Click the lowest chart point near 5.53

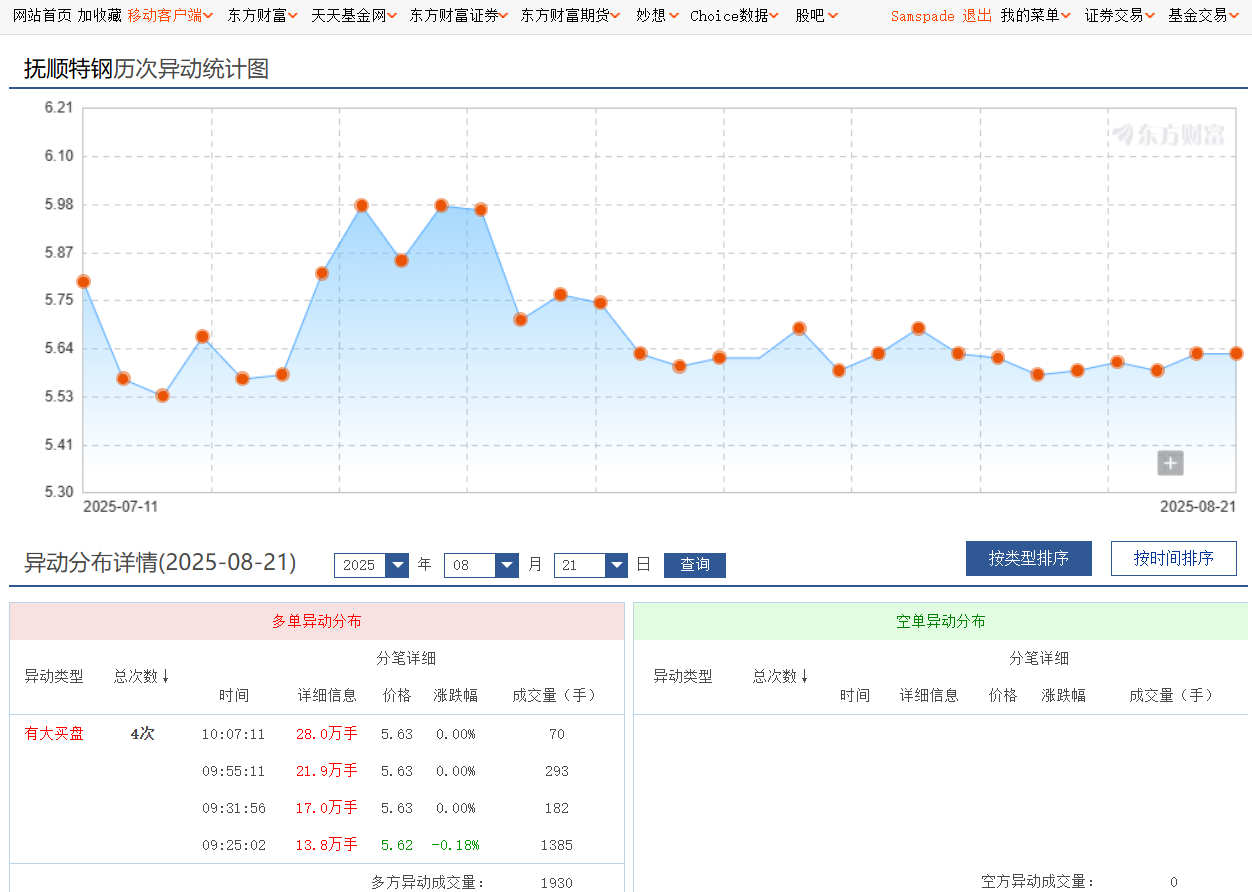[x=163, y=396]
